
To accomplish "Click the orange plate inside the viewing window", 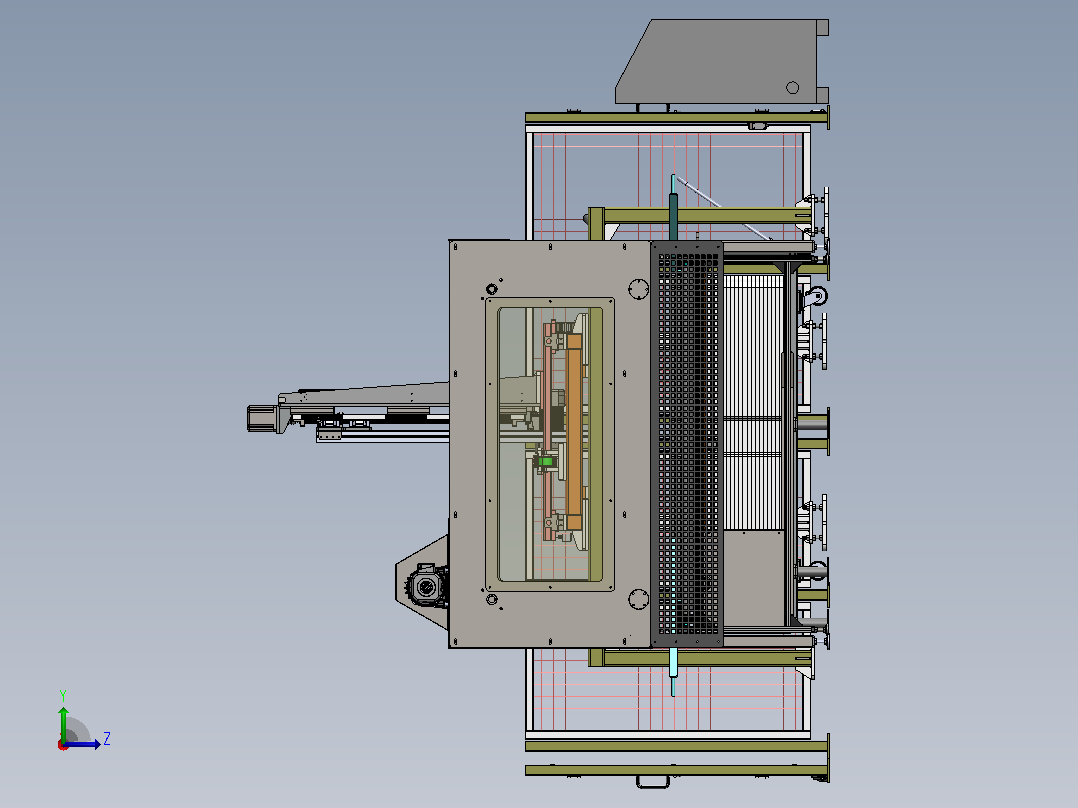I will [573, 431].
